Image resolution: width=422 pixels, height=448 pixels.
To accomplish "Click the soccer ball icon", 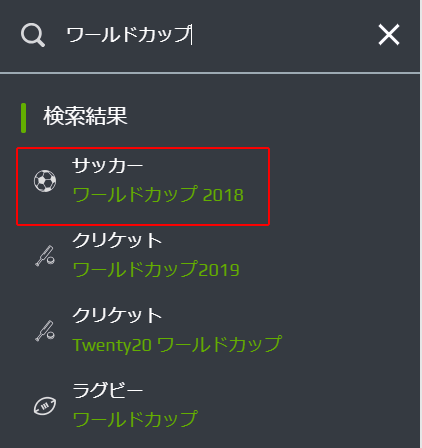I will click(45, 181).
